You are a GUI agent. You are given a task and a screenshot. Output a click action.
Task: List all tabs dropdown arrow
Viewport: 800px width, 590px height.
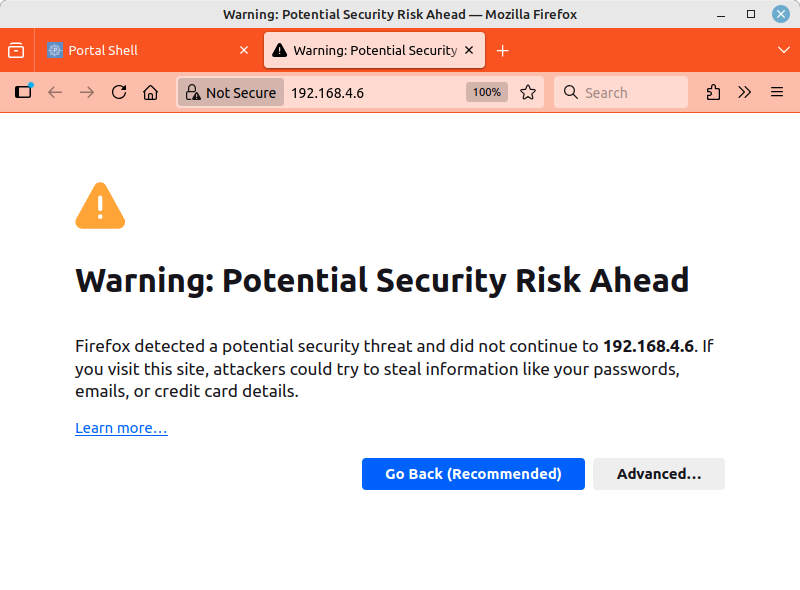[783, 50]
